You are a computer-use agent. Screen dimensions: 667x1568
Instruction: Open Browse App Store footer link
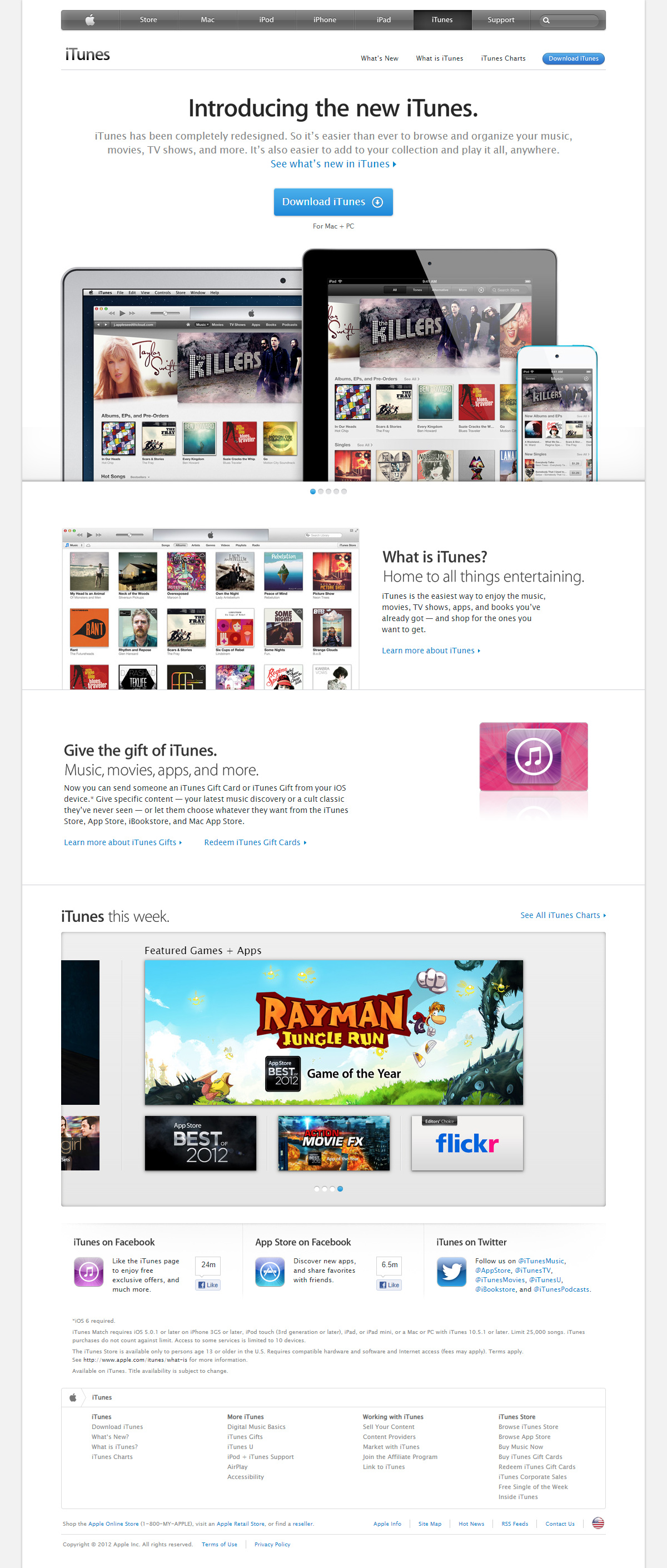click(525, 1437)
